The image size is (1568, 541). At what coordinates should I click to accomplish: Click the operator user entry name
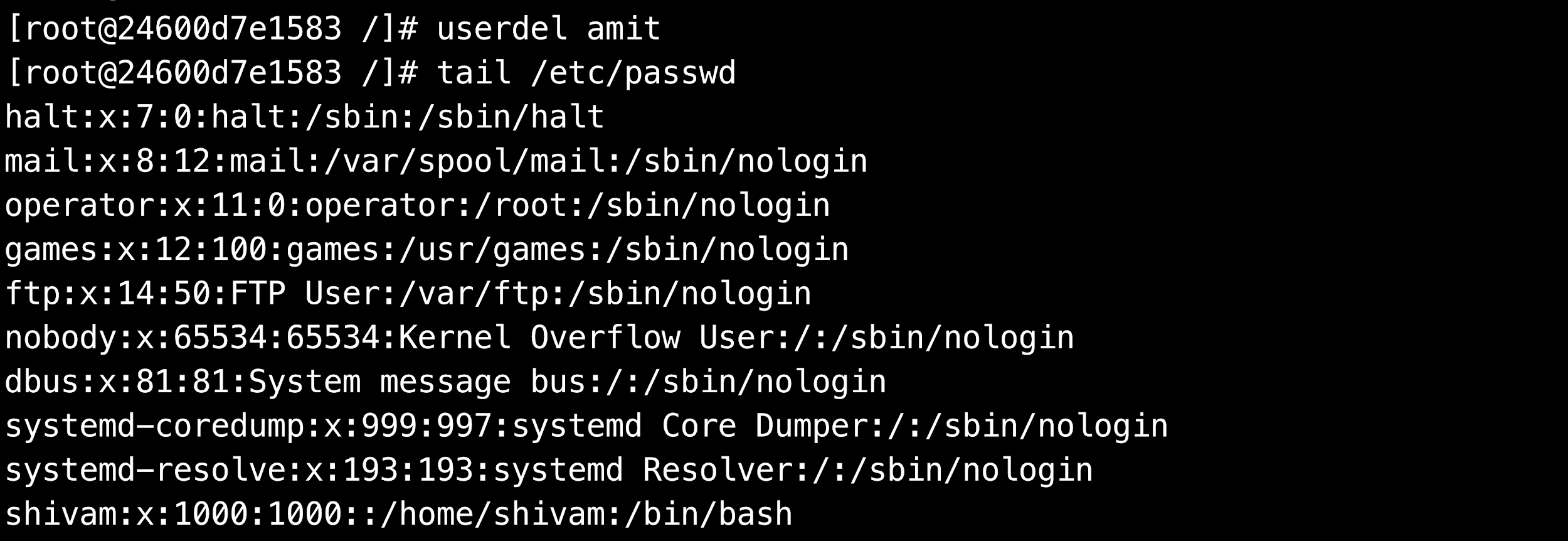pos(79,206)
